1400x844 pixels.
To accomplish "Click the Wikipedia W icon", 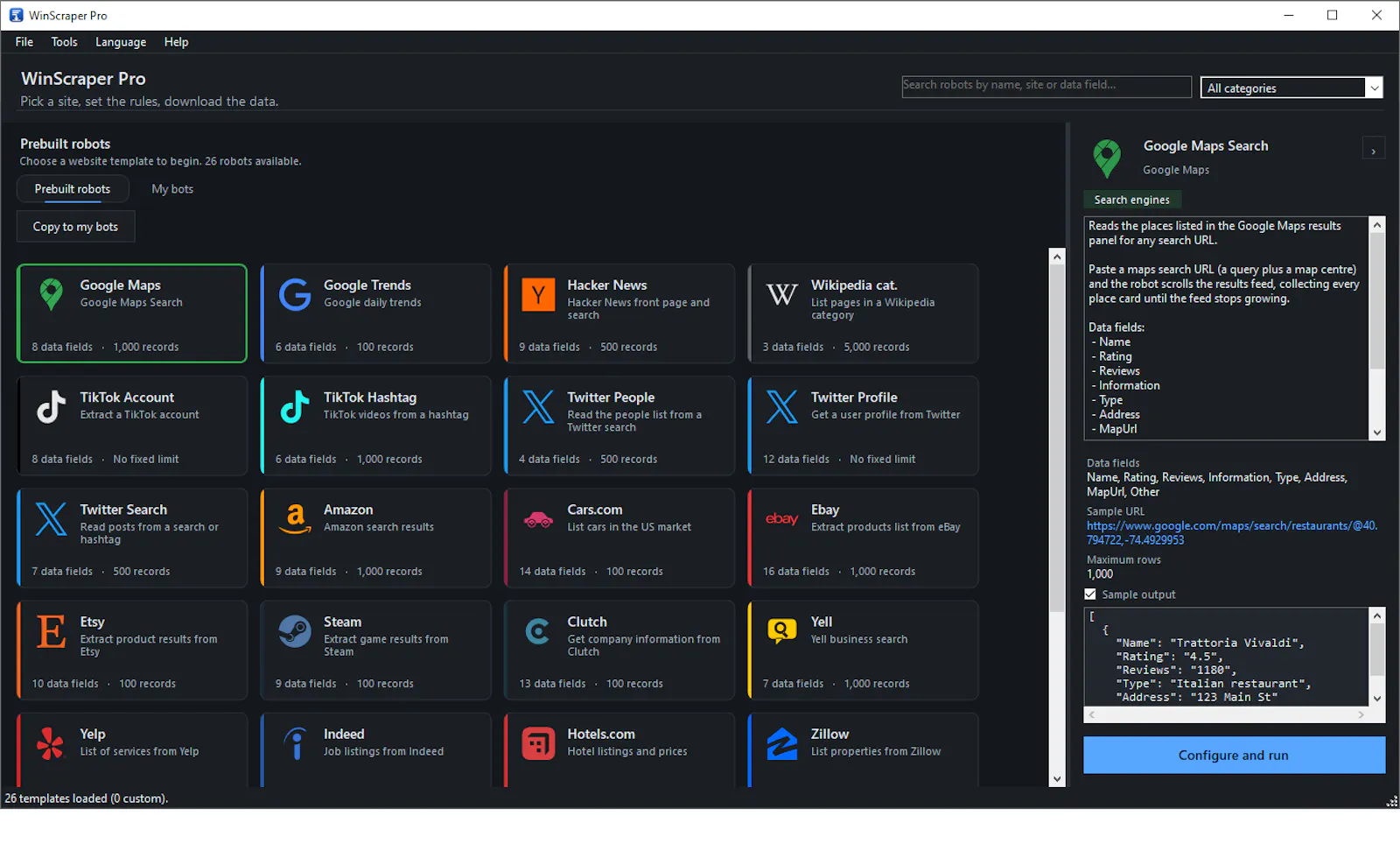I will 781,294.
